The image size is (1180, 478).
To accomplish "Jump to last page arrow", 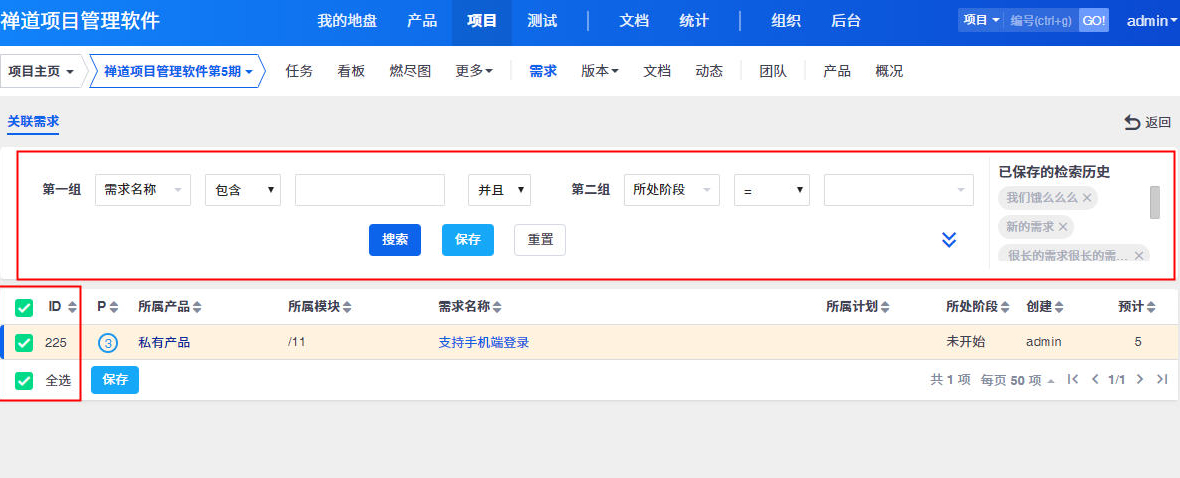I will [1162, 380].
